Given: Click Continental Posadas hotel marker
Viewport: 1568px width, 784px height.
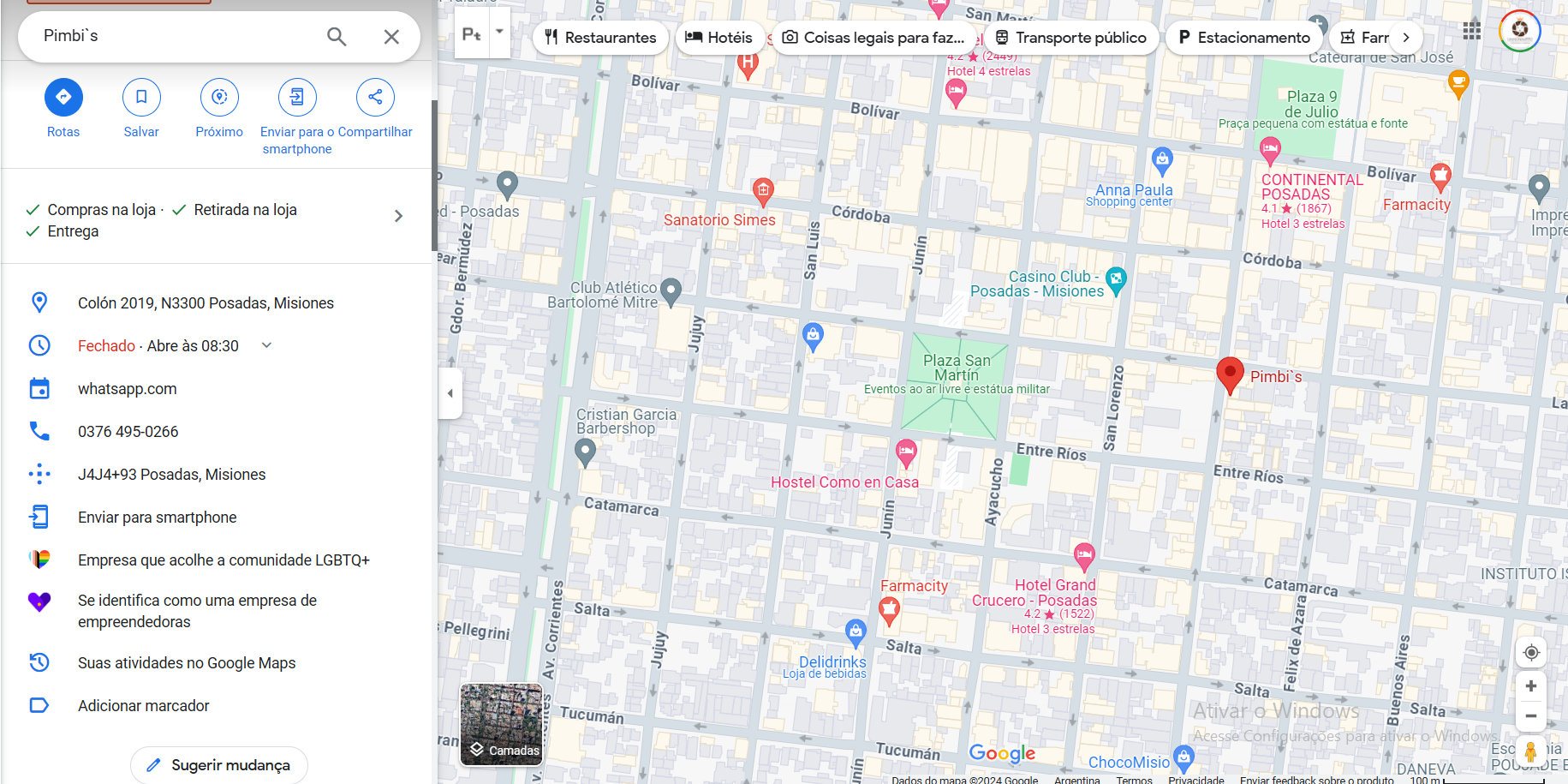Looking at the screenshot, I should [1270, 152].
